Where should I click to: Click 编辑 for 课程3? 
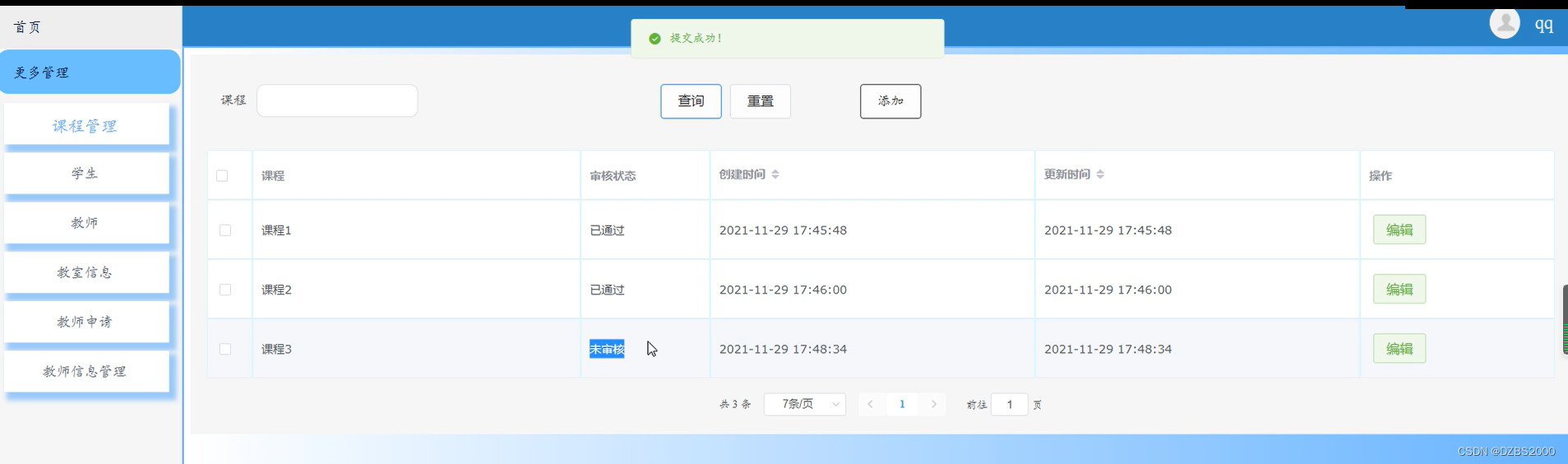click(x=1399, y=348)
